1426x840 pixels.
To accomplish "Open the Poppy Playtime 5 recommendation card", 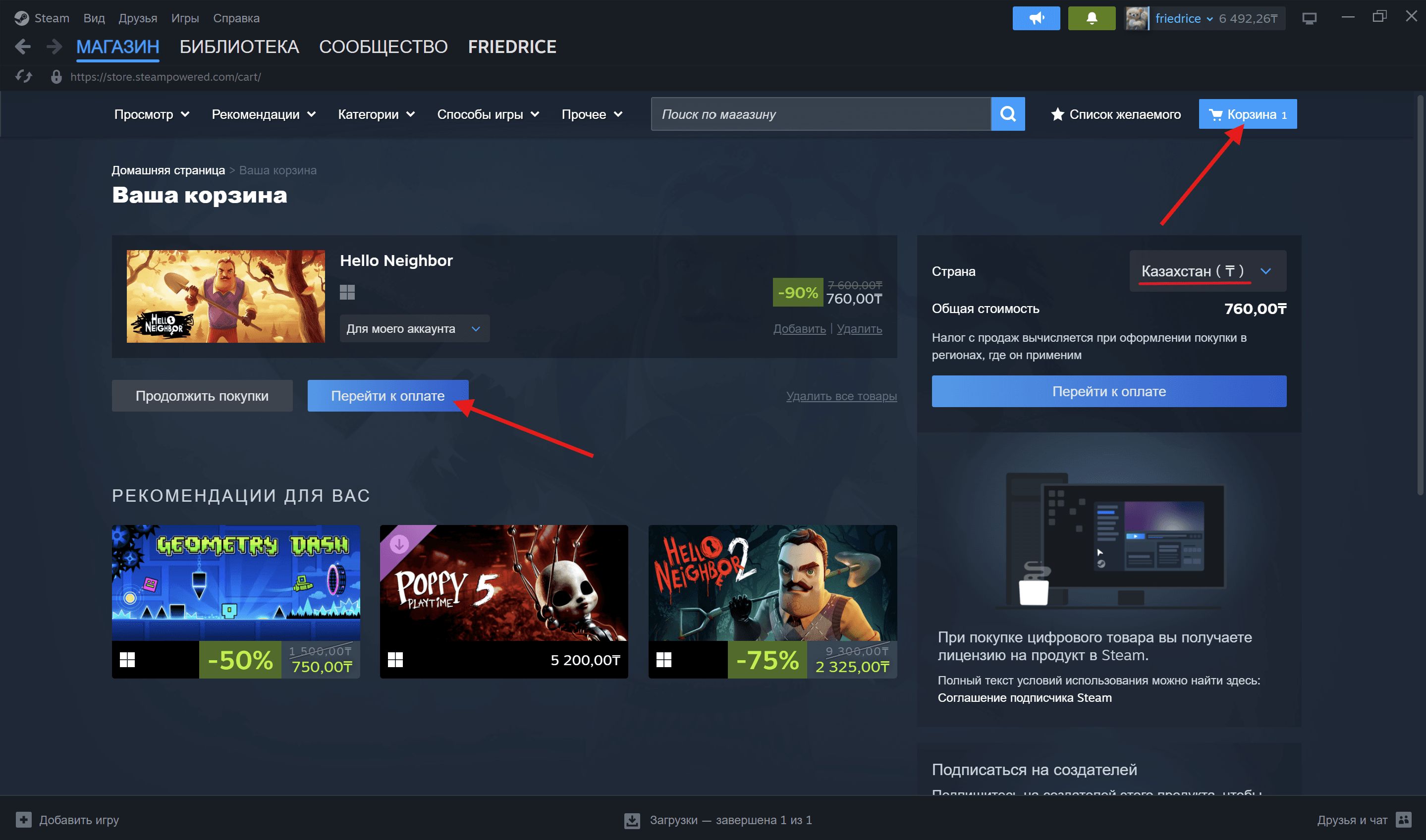I will pos(503,601).
